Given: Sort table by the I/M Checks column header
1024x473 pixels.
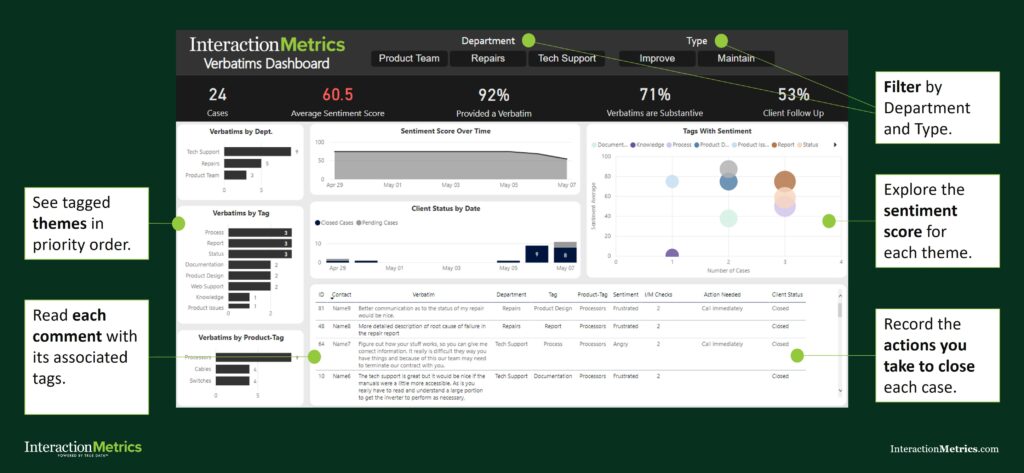Looking at the screenshot, I should (x=657, y=295).
